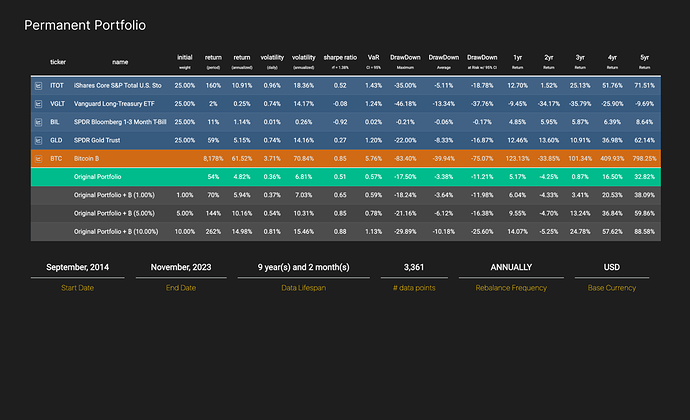Click the ticker column header

pyautogui.click(x=58, y=61)
